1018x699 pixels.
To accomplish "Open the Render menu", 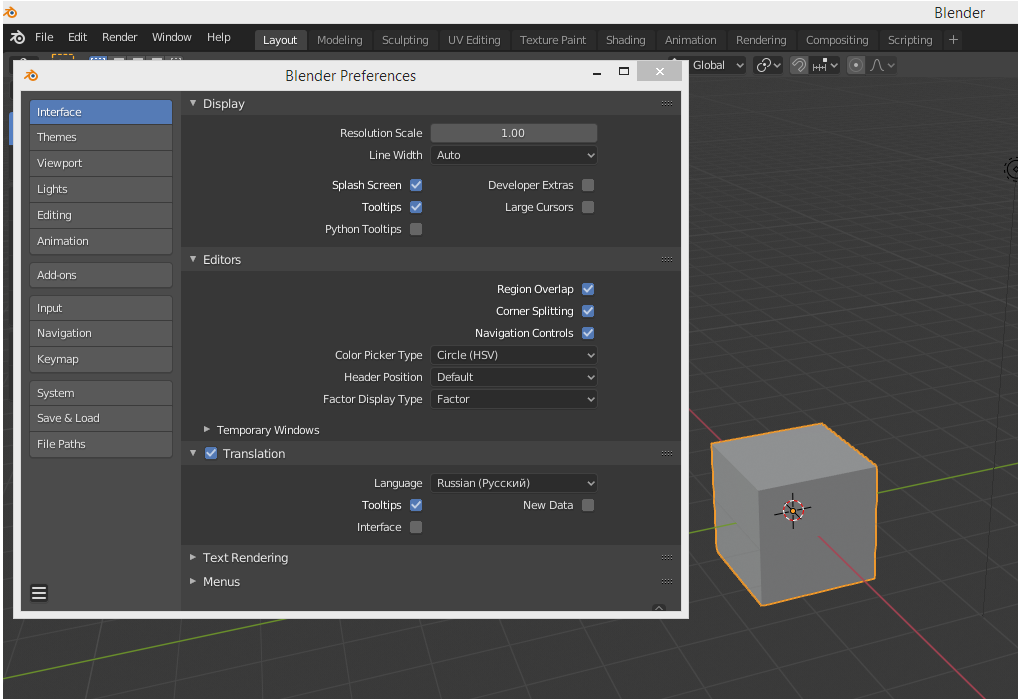I will pos(119,37).
